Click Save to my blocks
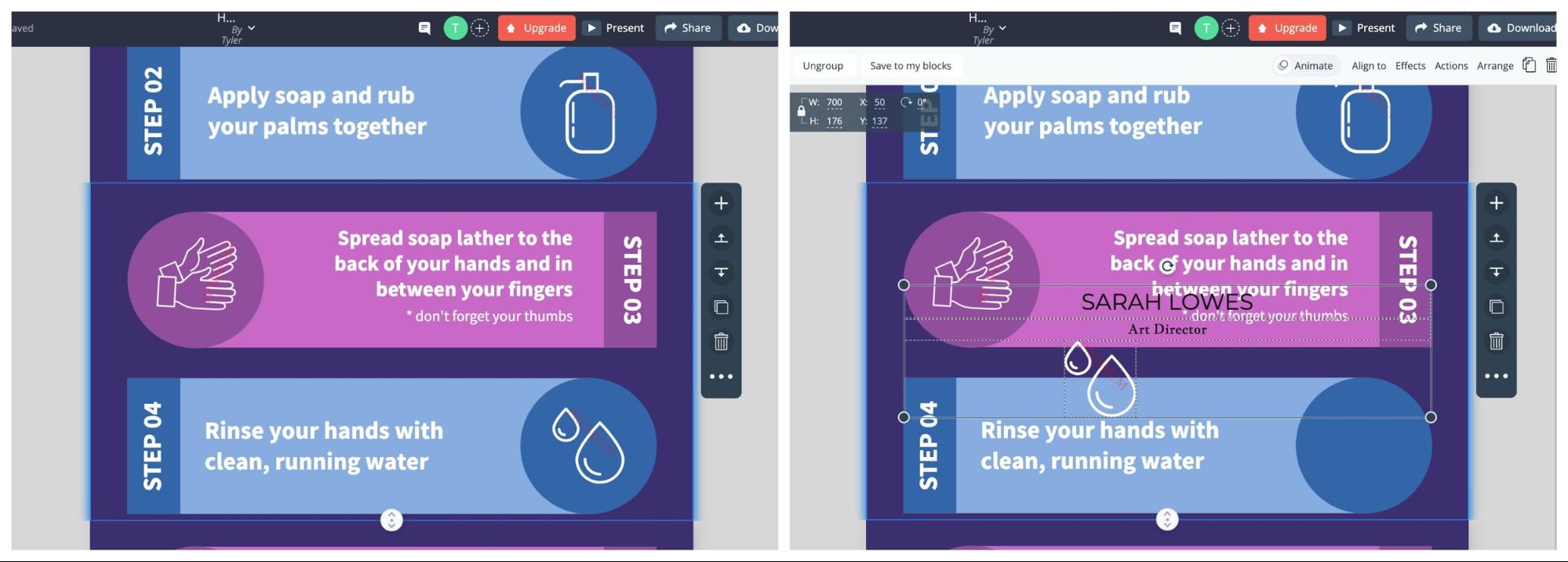The image size is (1568, 562). coord(911,66)
